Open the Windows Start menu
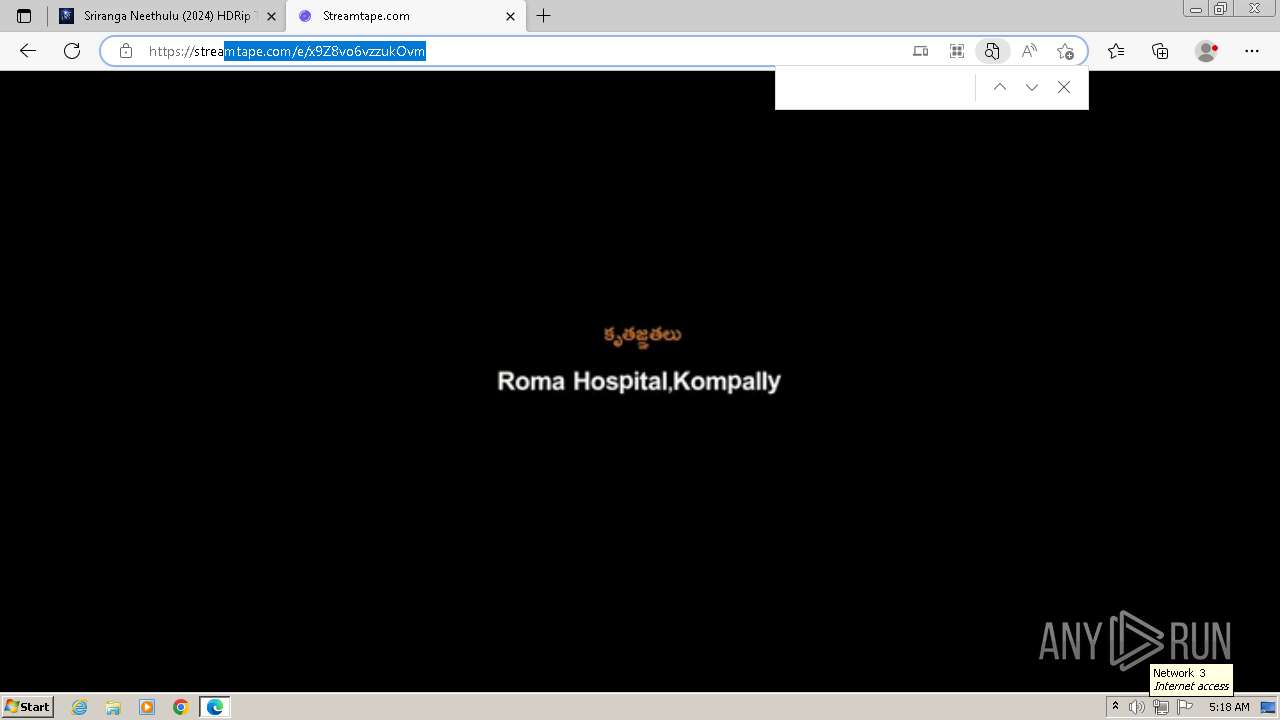1280x720 pixels. [27, 706]
